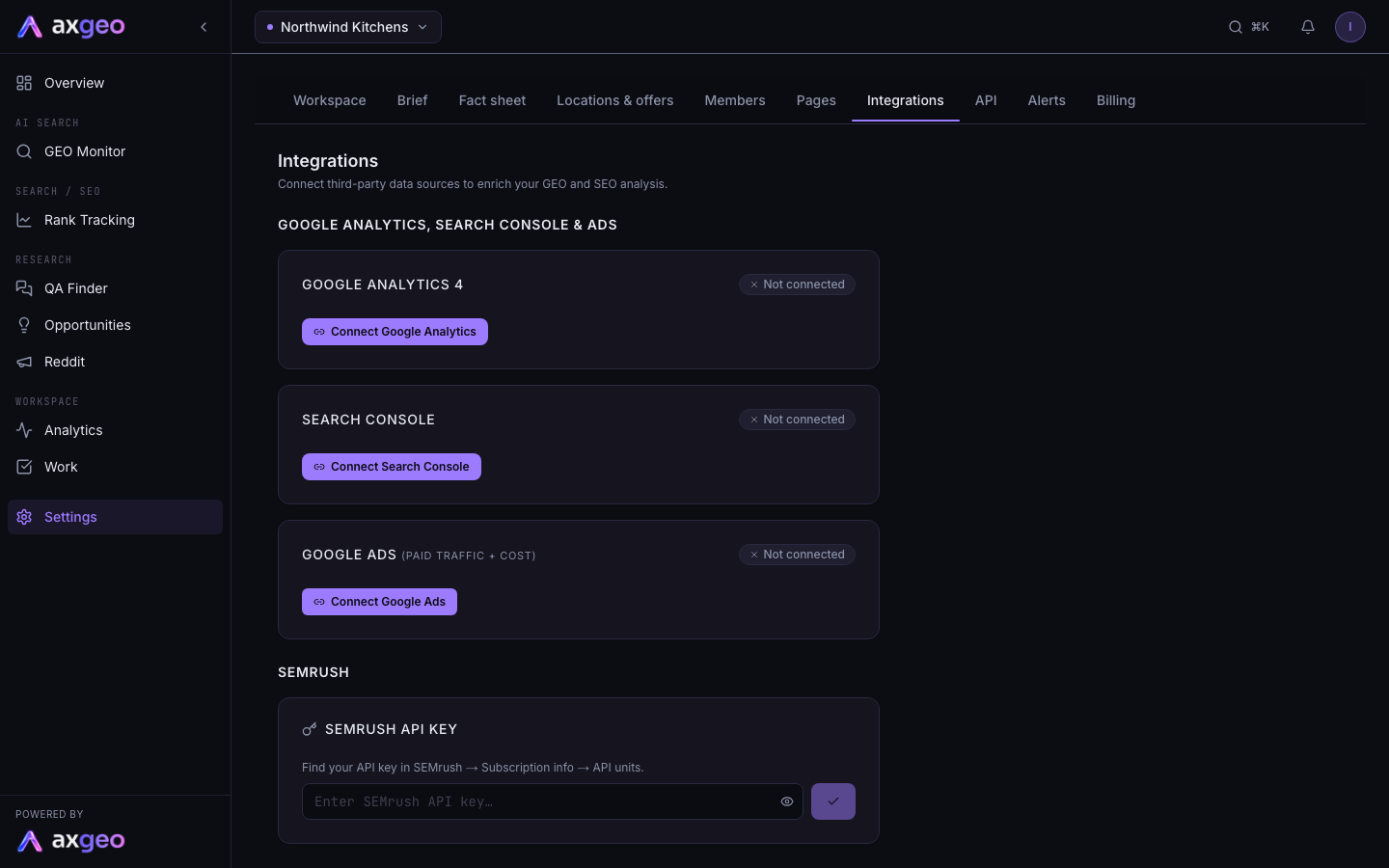
Task: Go to the Pages tab
Action: click(816, 100)
